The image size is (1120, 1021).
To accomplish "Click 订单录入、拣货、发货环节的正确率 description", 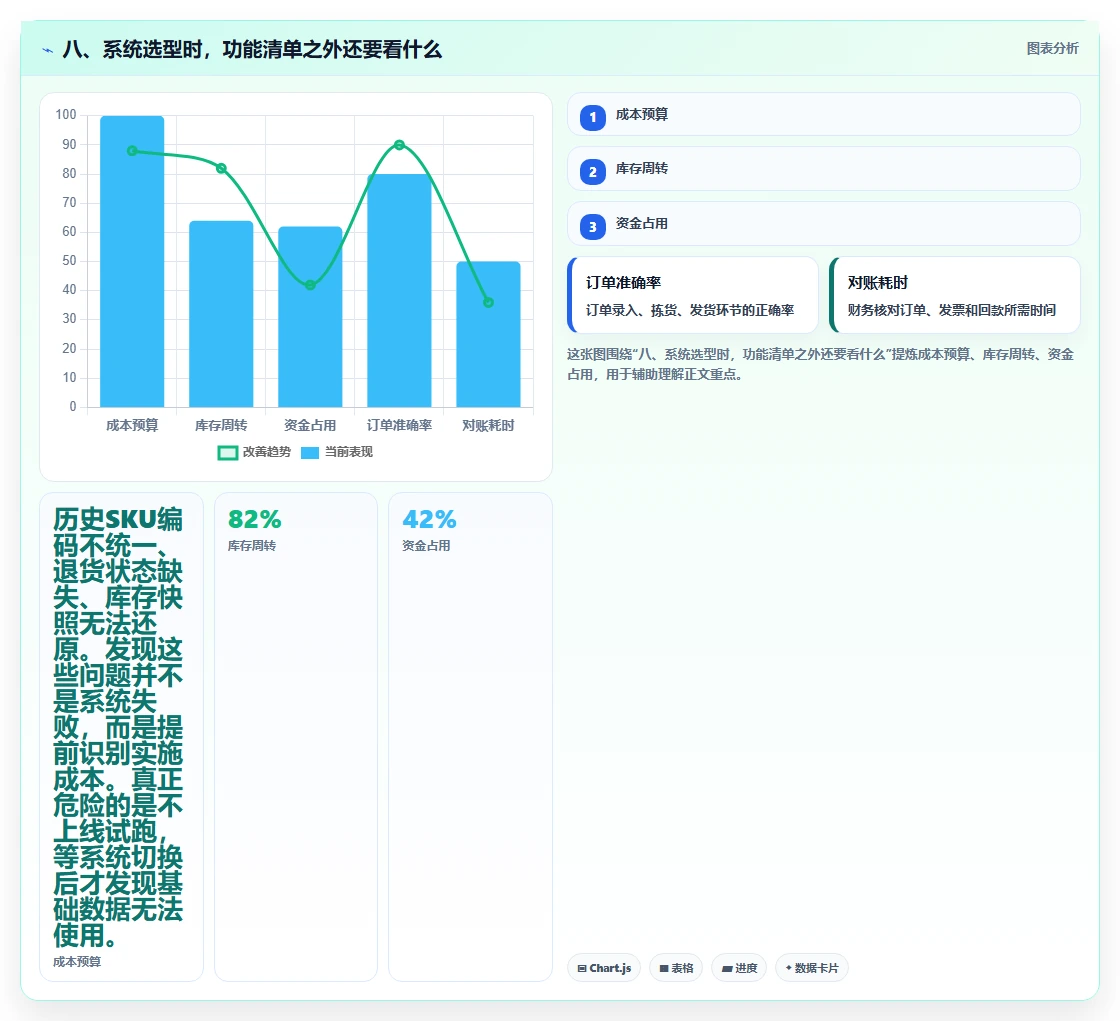I will (690, 310).
